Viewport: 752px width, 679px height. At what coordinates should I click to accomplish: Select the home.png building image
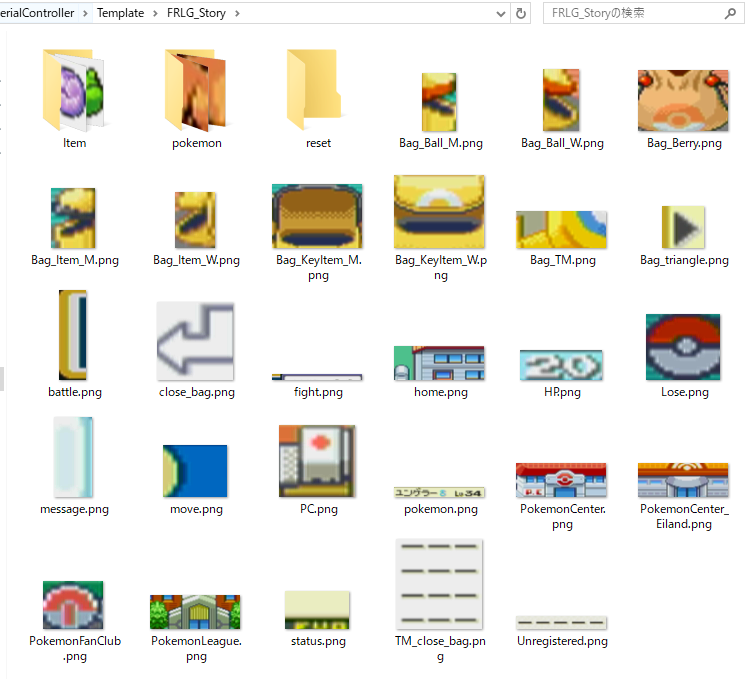click(439, 363)
